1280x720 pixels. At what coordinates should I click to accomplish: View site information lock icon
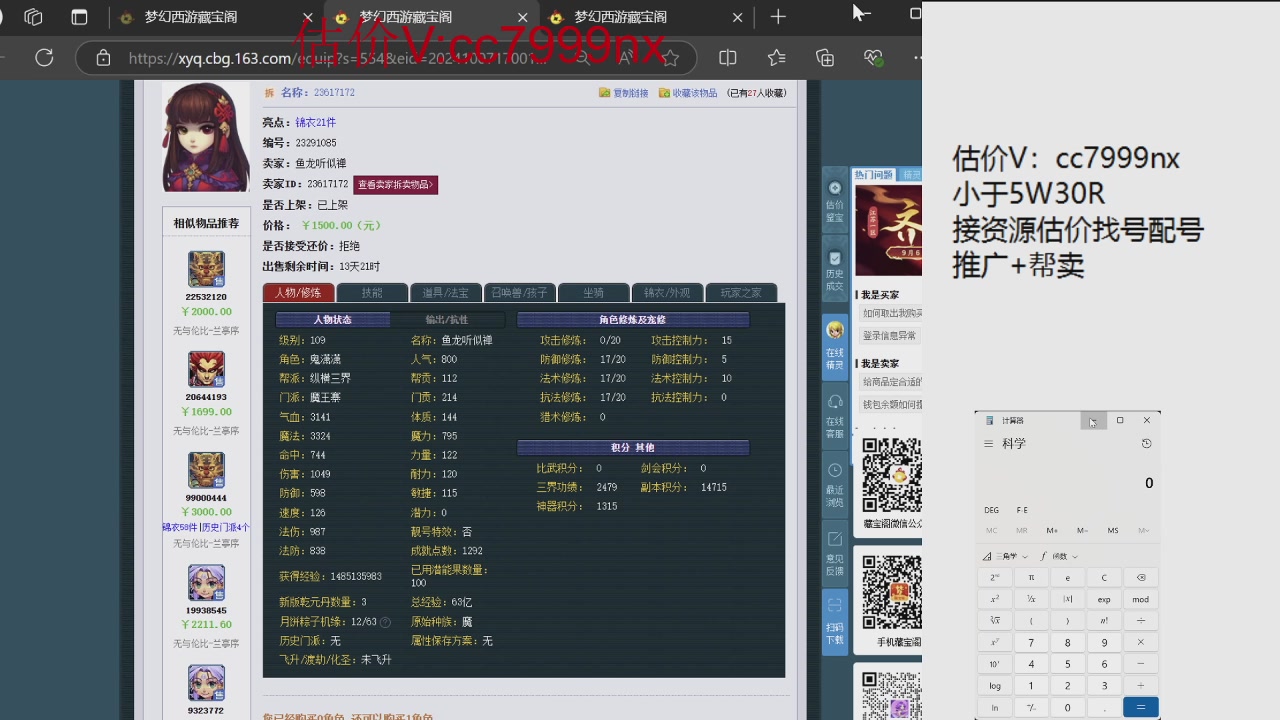[x=103, y=58]
